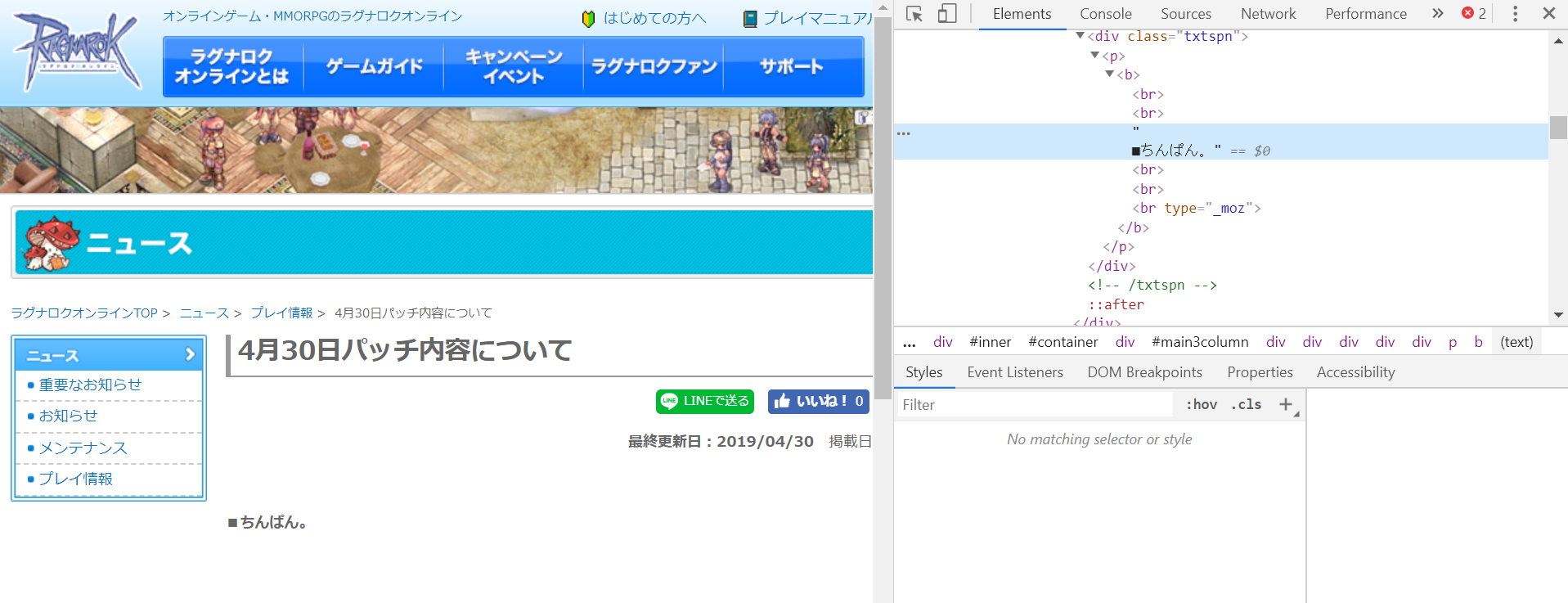Open the Performance tab

tap(1366, 14)
